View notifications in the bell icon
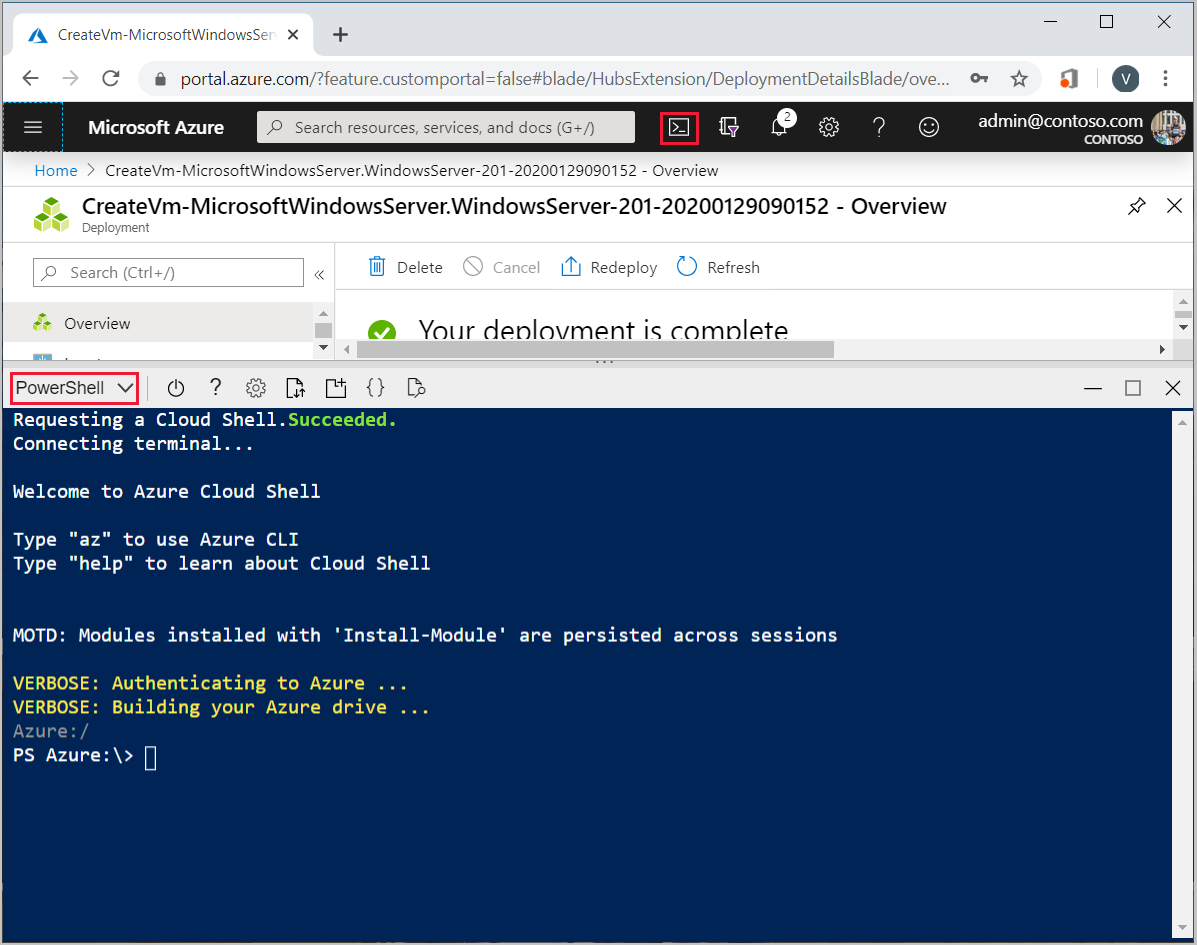The image size is (1197, 945). point(779,127)
